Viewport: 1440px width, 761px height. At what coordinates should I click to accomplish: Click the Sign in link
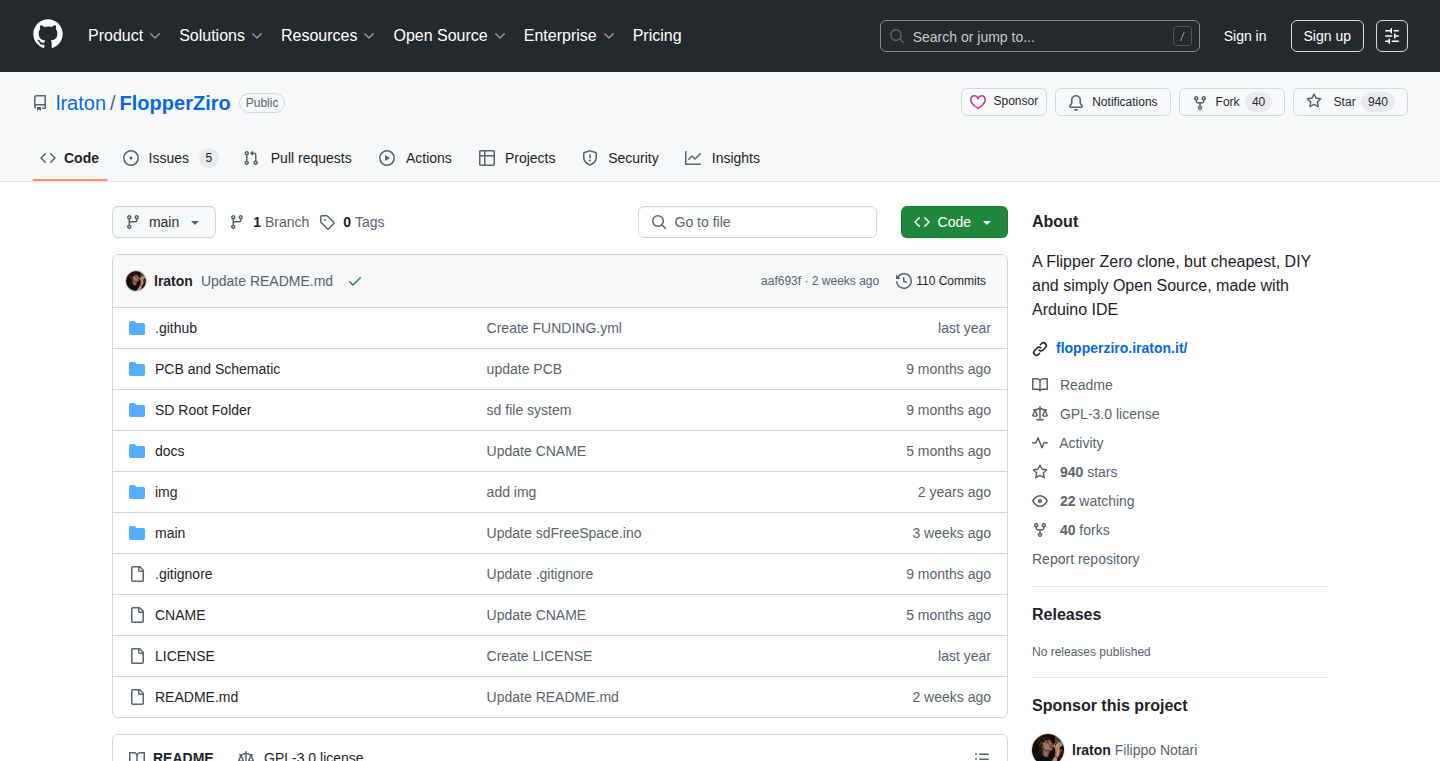(x=1245, y=36)
